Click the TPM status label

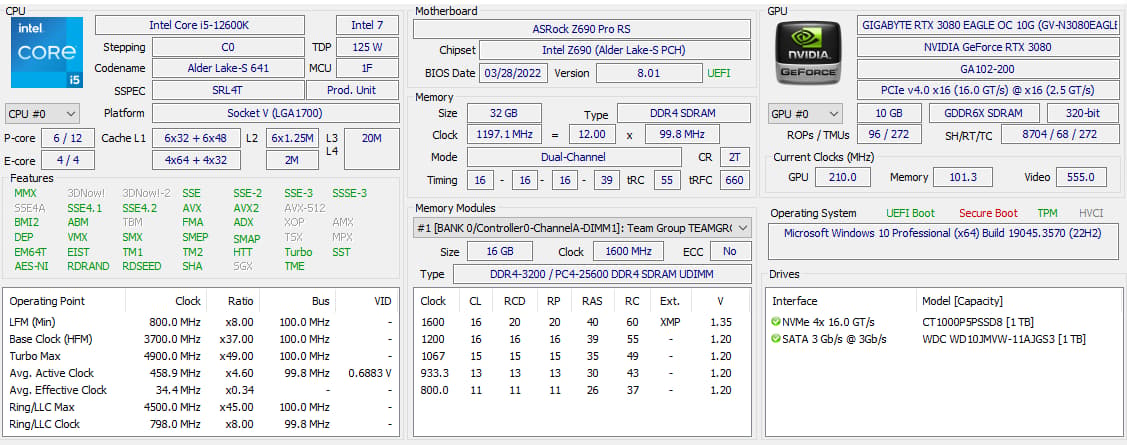(x=1047, y=213)
